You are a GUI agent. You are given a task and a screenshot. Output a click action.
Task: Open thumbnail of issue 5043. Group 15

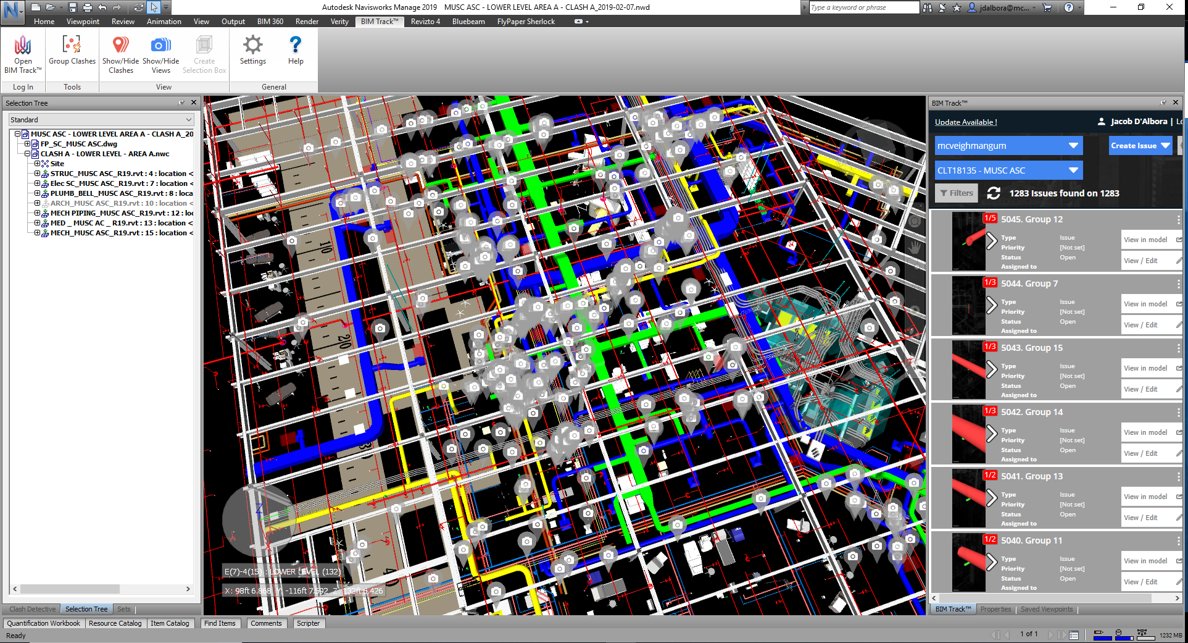(968, 370)
